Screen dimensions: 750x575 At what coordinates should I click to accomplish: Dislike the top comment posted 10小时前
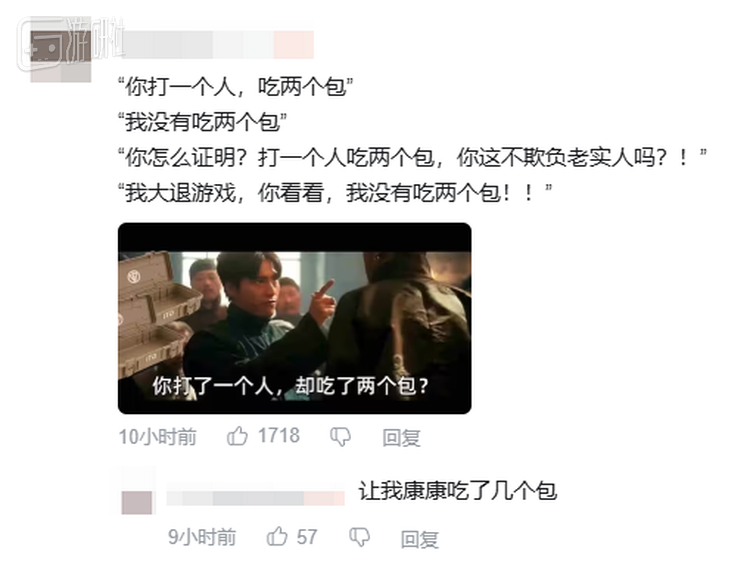click(x=340, y=437)
